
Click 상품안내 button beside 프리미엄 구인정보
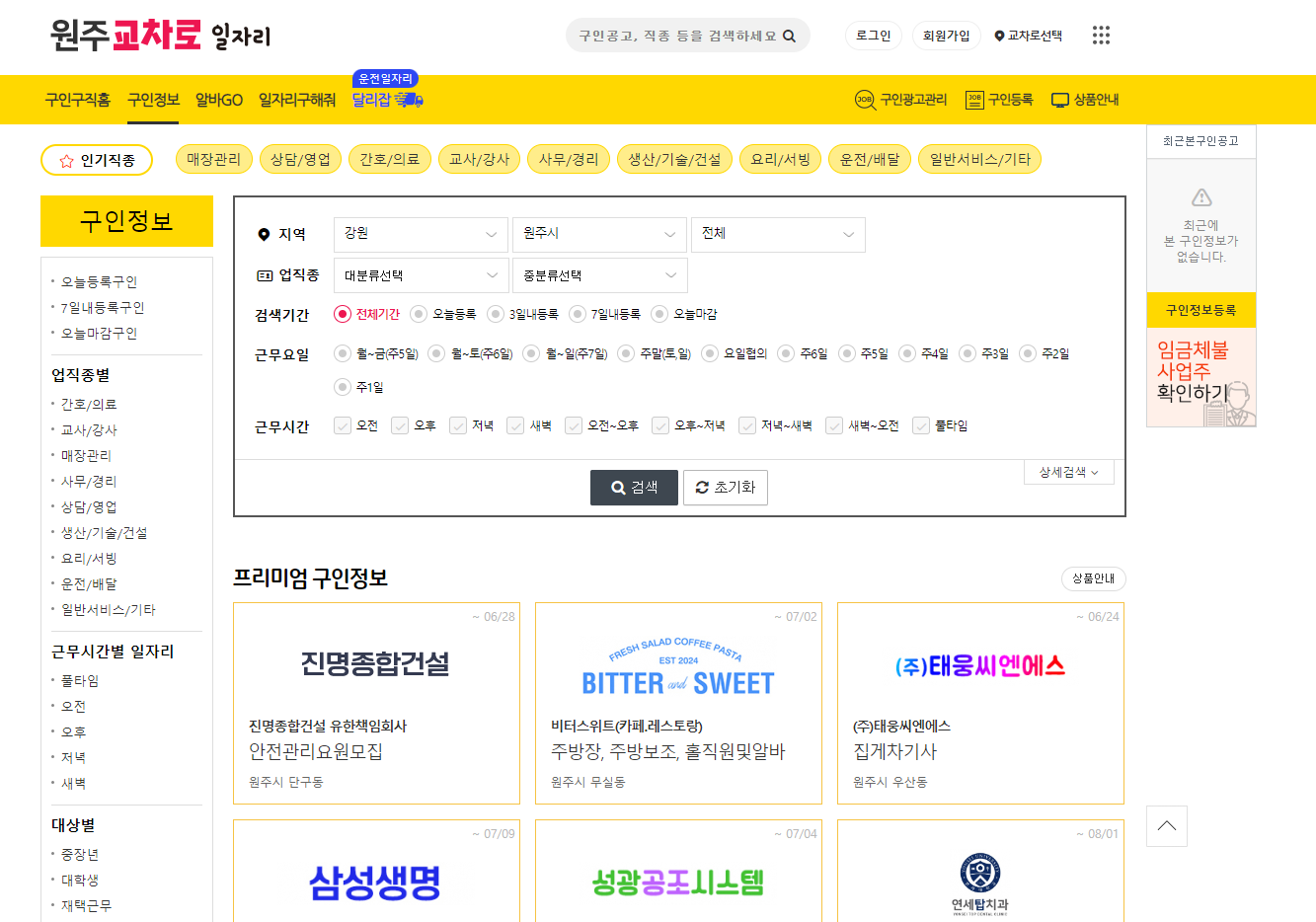point(1094,578)
